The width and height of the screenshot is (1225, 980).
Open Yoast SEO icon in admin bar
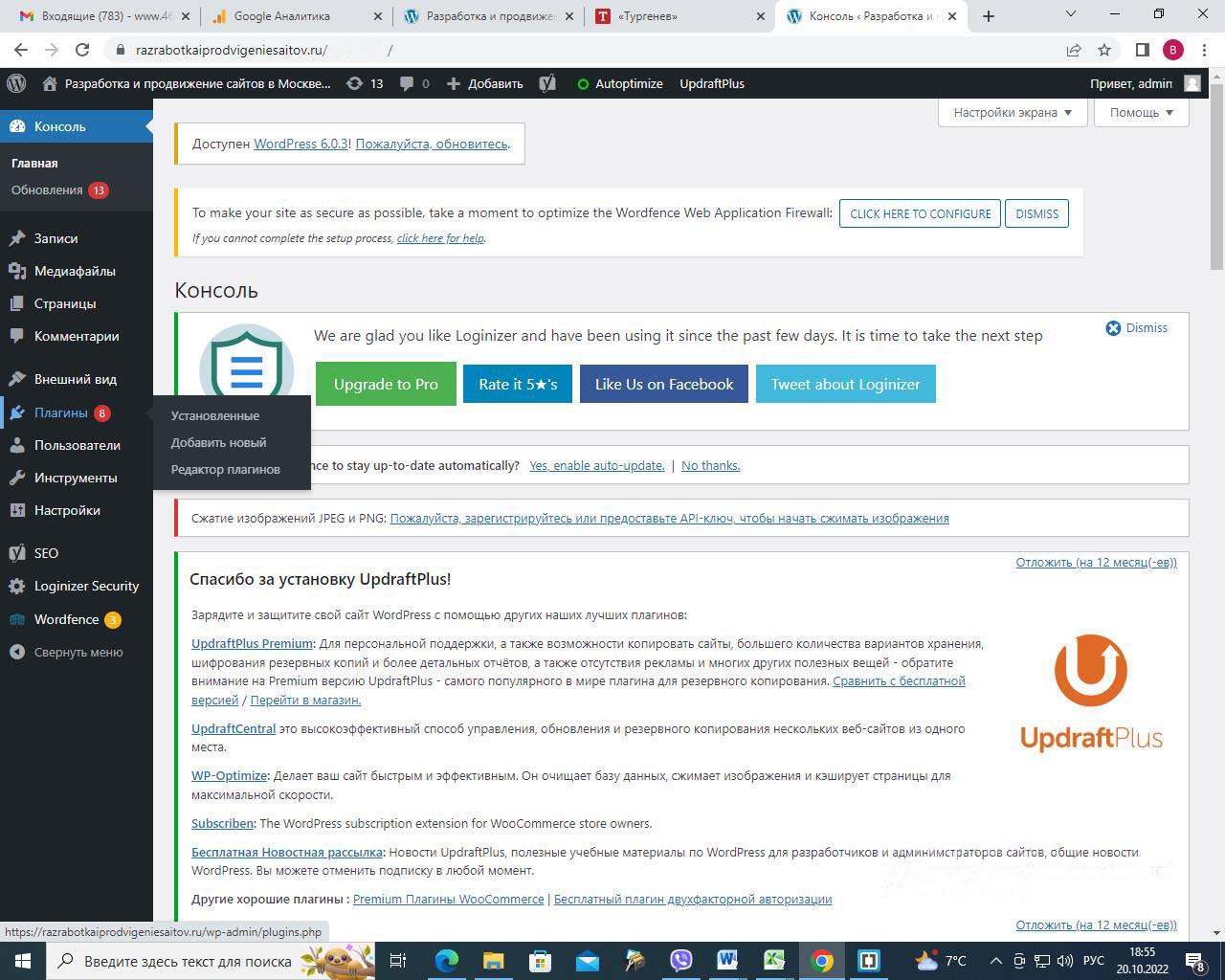tap(547, 83)
